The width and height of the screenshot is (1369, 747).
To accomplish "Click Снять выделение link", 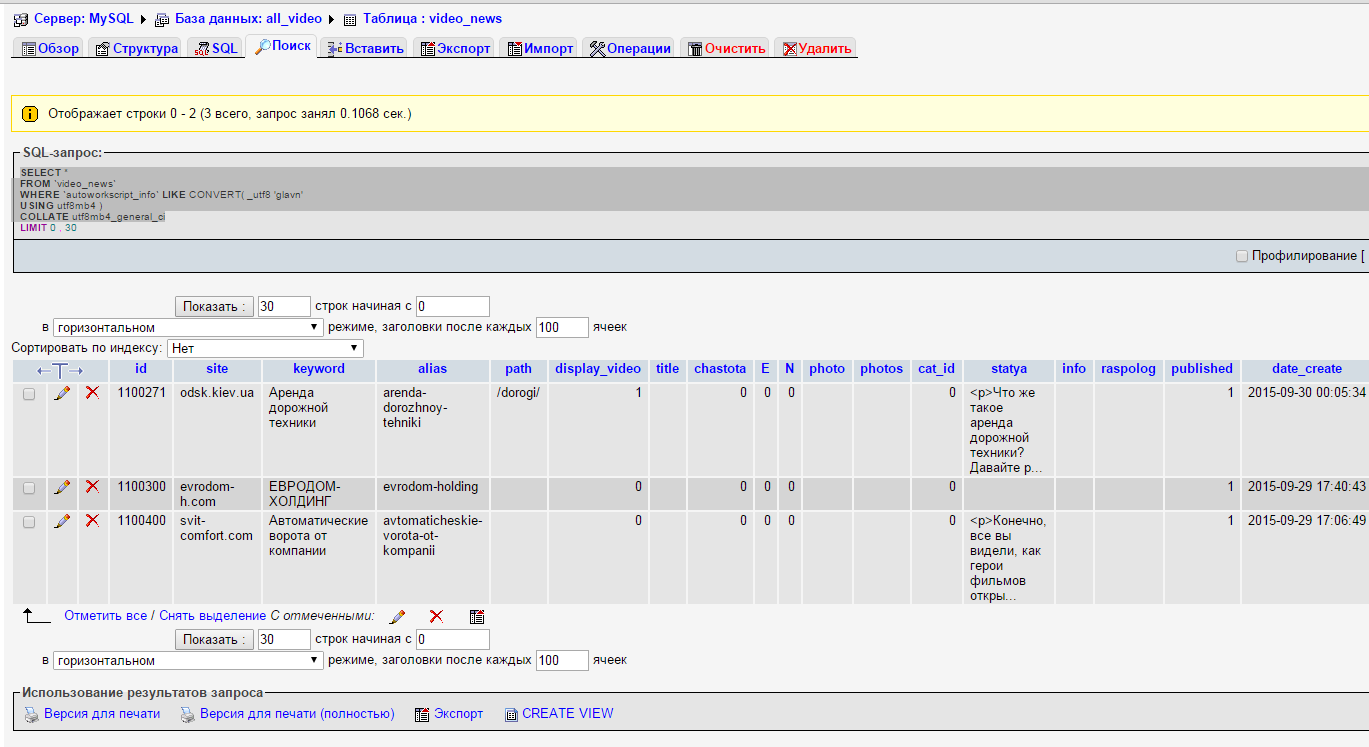I will [212, 616].
